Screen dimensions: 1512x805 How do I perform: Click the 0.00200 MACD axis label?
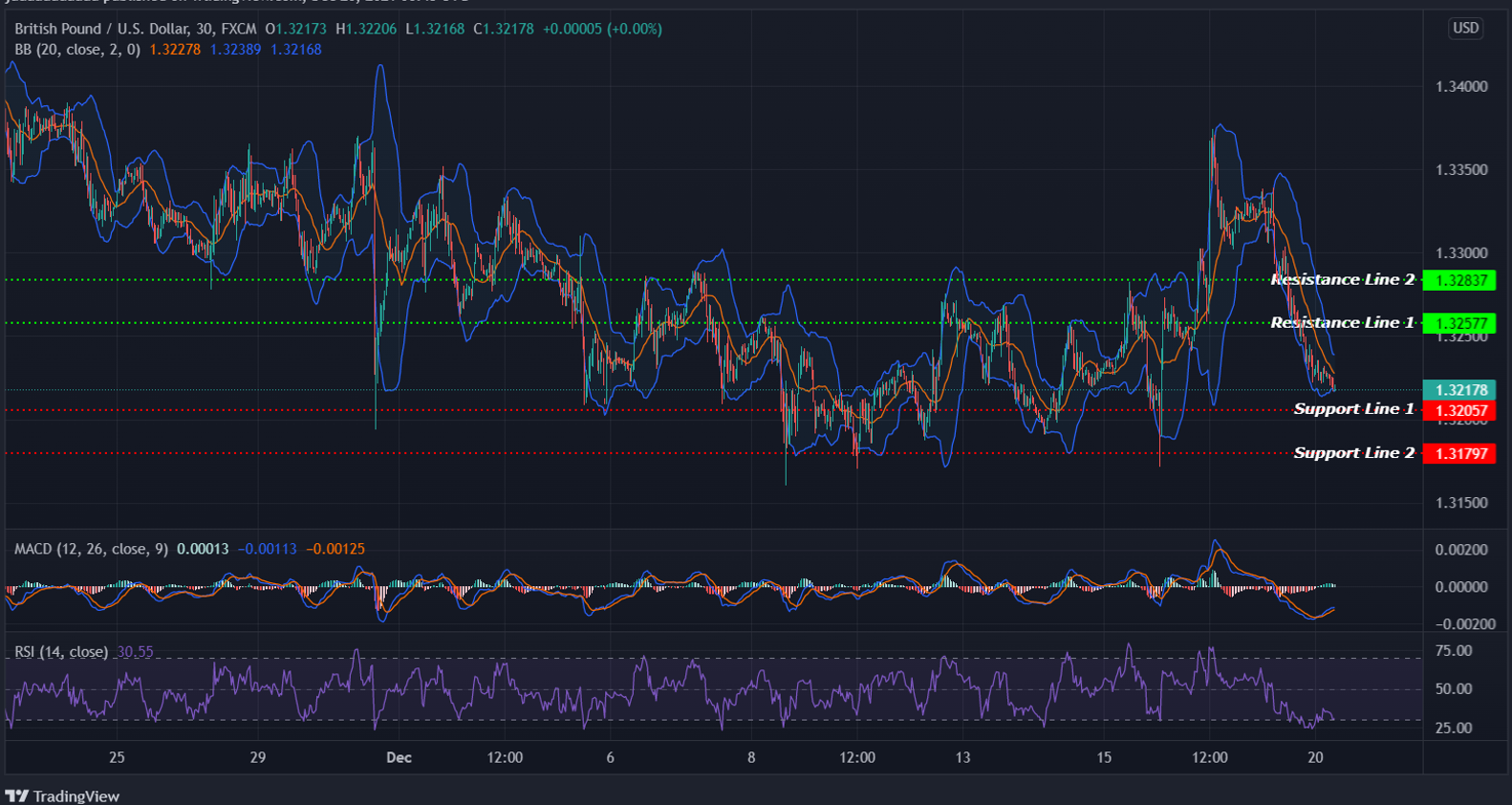[1461, 550]
